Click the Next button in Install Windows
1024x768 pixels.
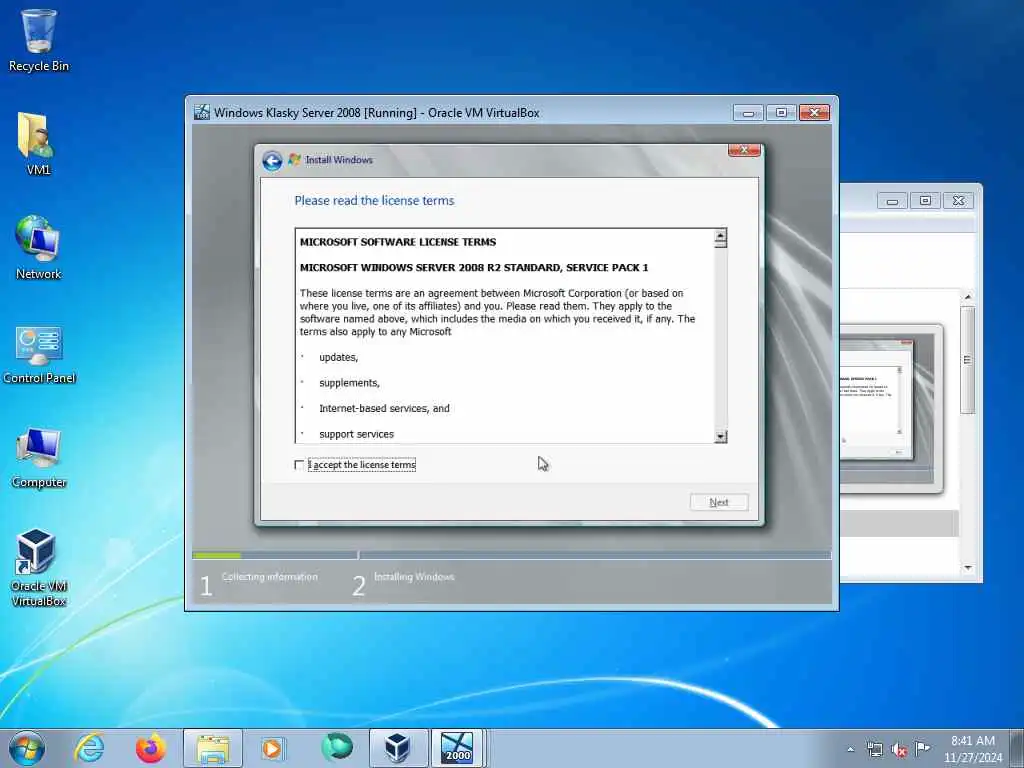[718, 502]
